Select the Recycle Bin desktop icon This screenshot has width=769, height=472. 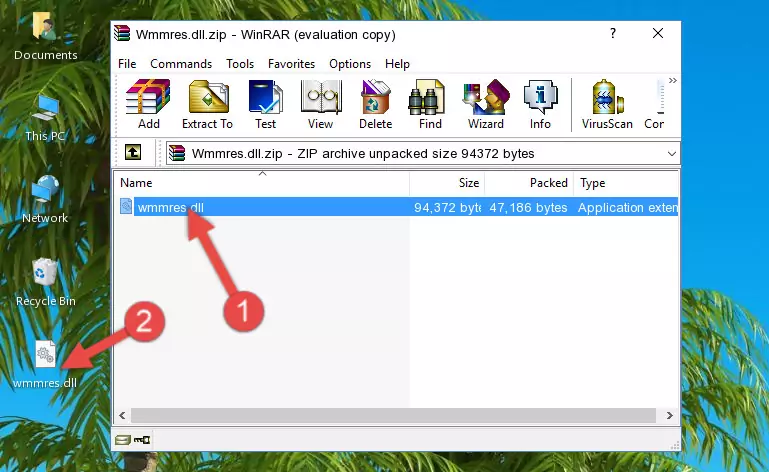click(x=46, y=283)
